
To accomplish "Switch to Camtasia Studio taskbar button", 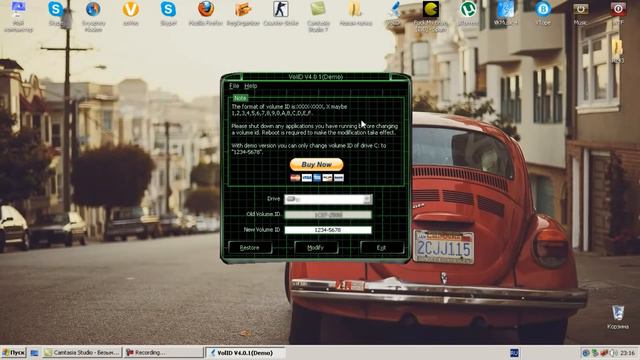I will [82, 353].
